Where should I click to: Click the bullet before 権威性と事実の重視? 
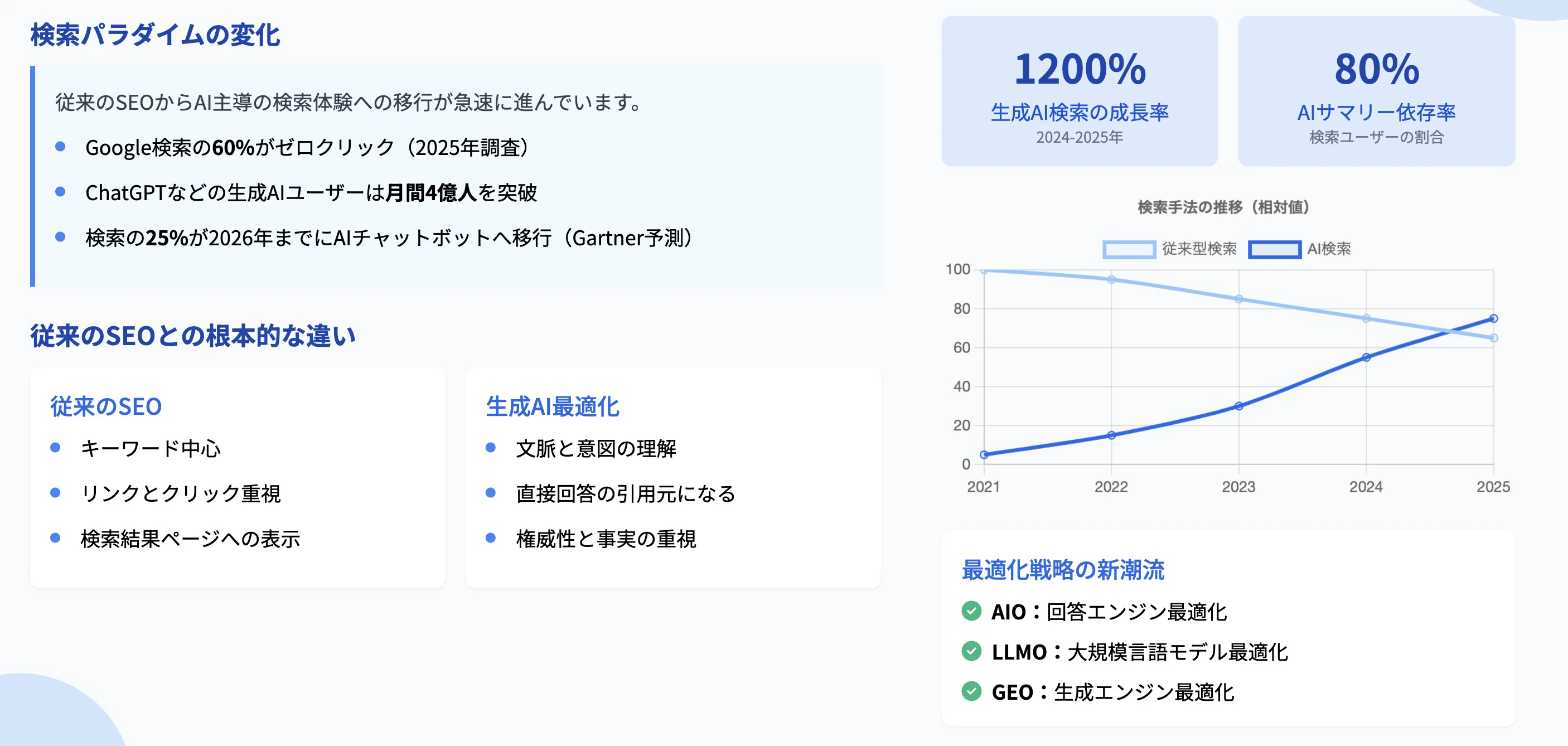tap(491, 538)
